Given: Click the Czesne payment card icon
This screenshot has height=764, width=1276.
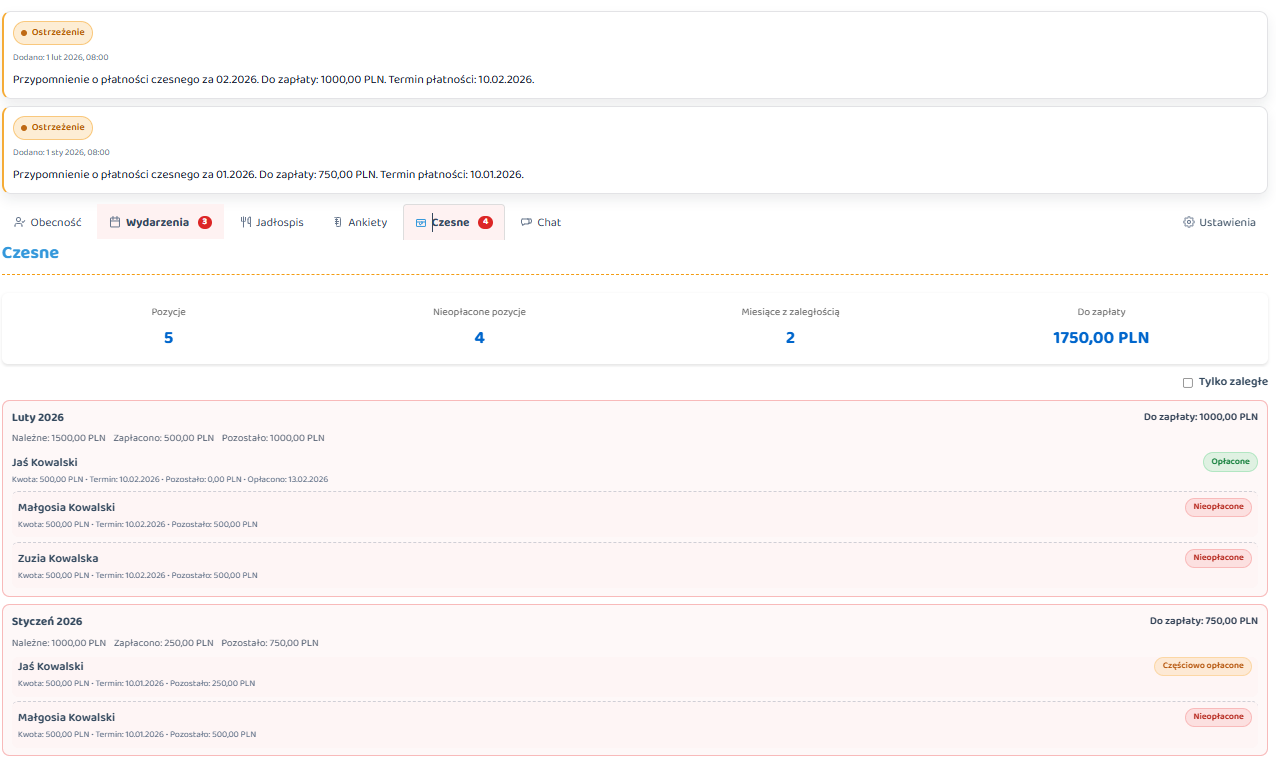Looking at the screenshot, I should pyautogui.click(x=421, y=222).
